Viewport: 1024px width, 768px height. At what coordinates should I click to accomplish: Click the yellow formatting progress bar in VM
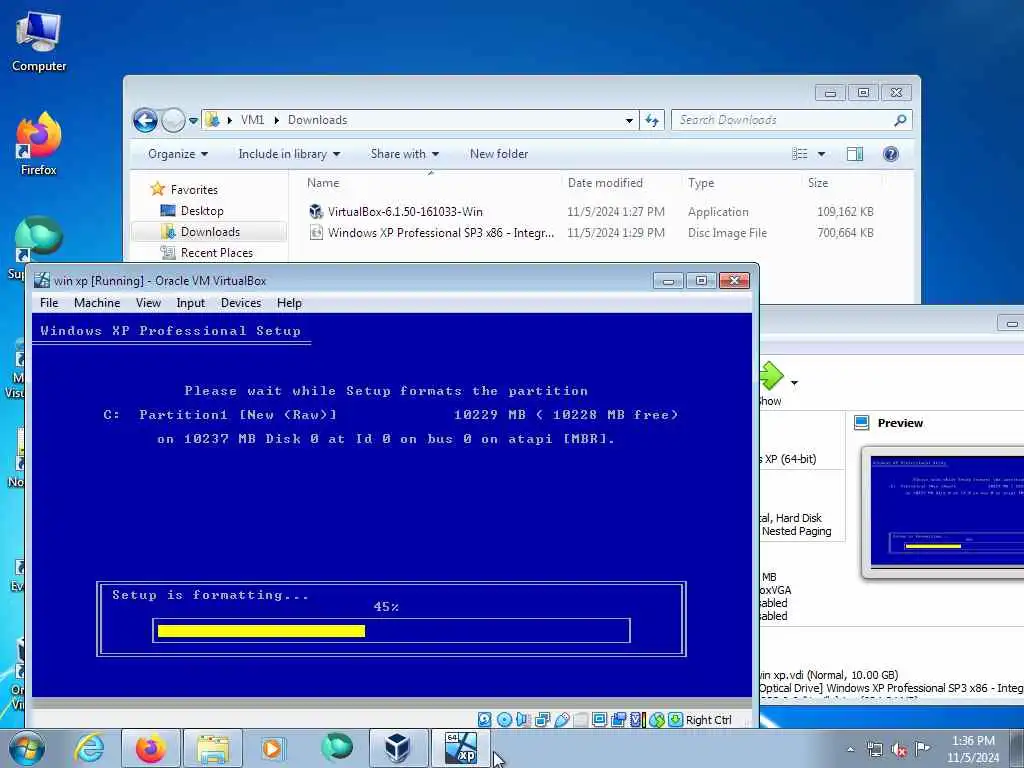pos(261,631)
